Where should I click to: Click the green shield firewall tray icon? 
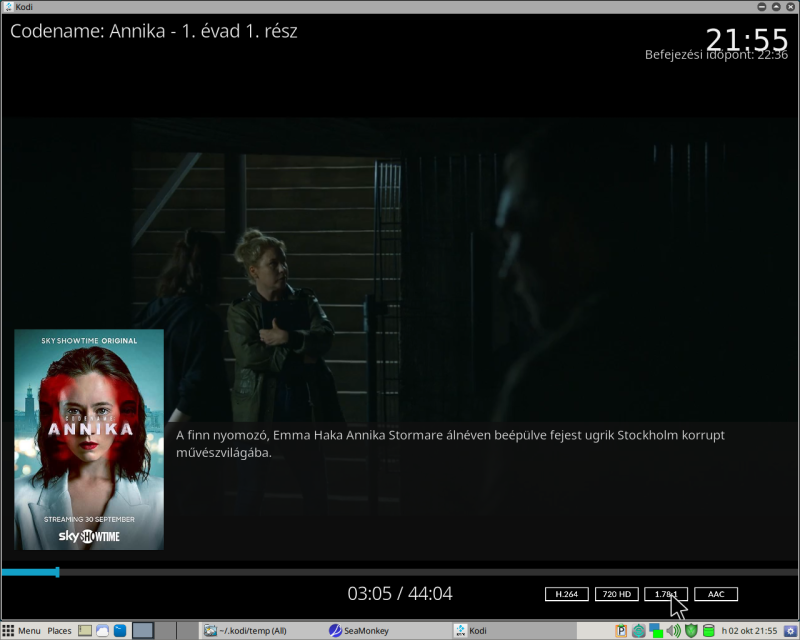tap(691, 631)
